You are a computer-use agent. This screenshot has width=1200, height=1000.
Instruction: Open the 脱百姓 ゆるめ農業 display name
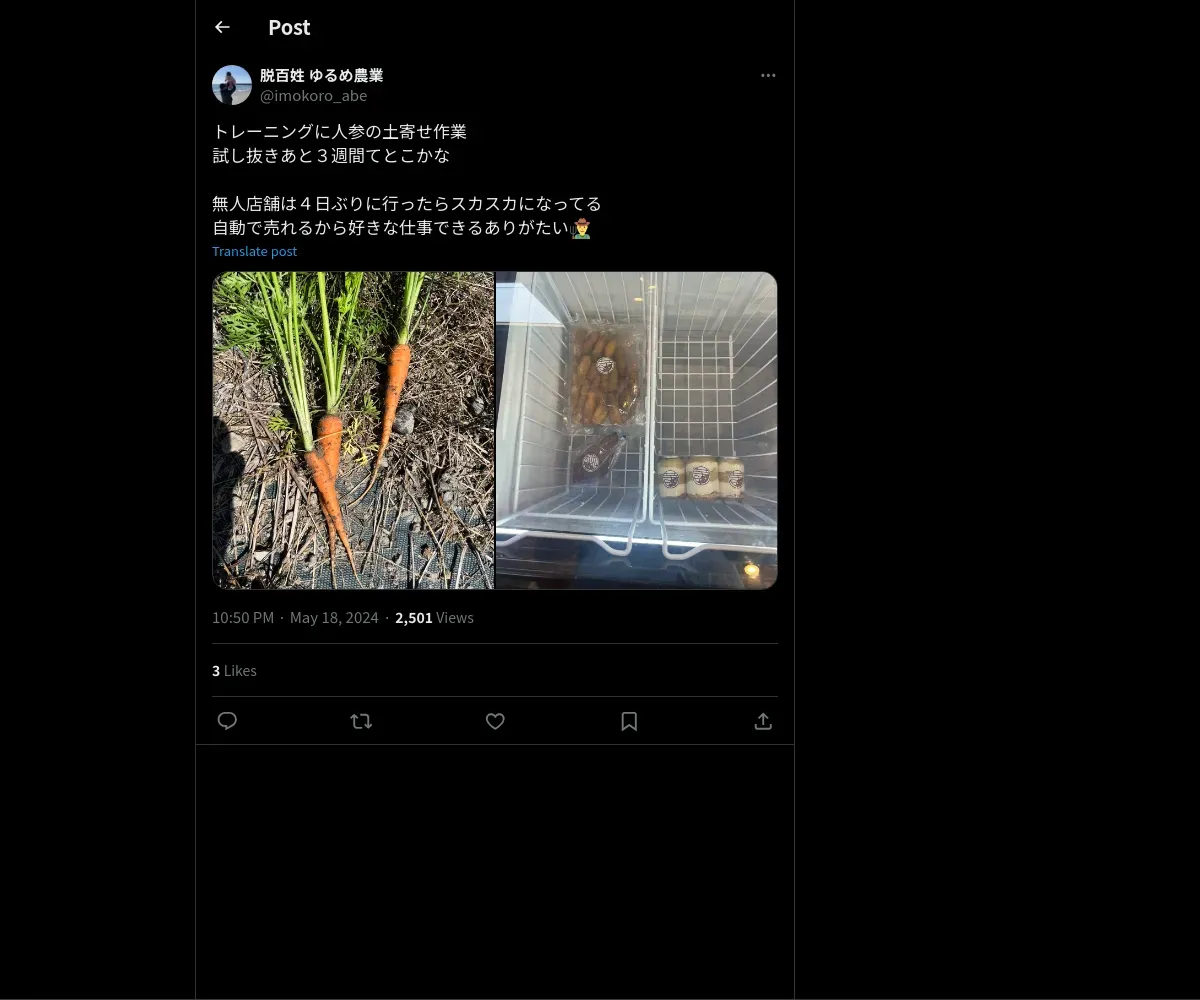[x=321, y=75]
